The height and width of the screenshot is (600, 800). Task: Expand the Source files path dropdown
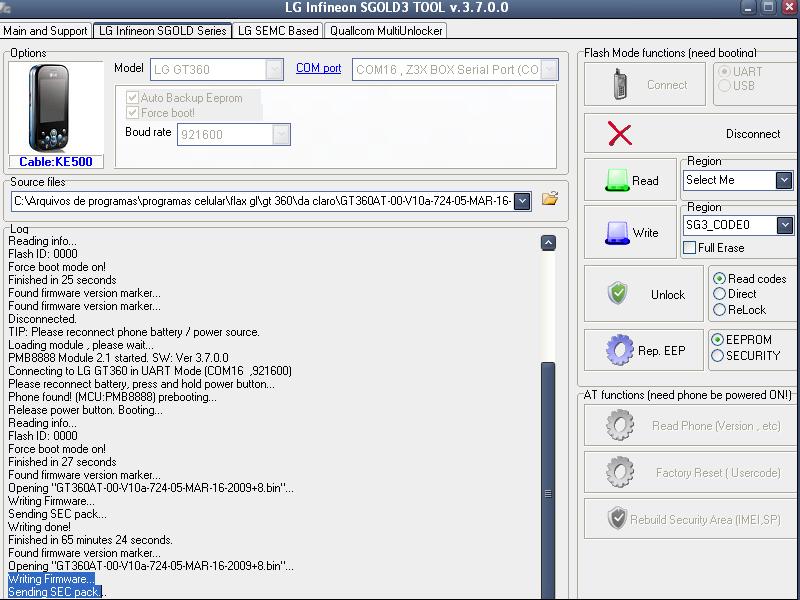(x=521, y=201)
